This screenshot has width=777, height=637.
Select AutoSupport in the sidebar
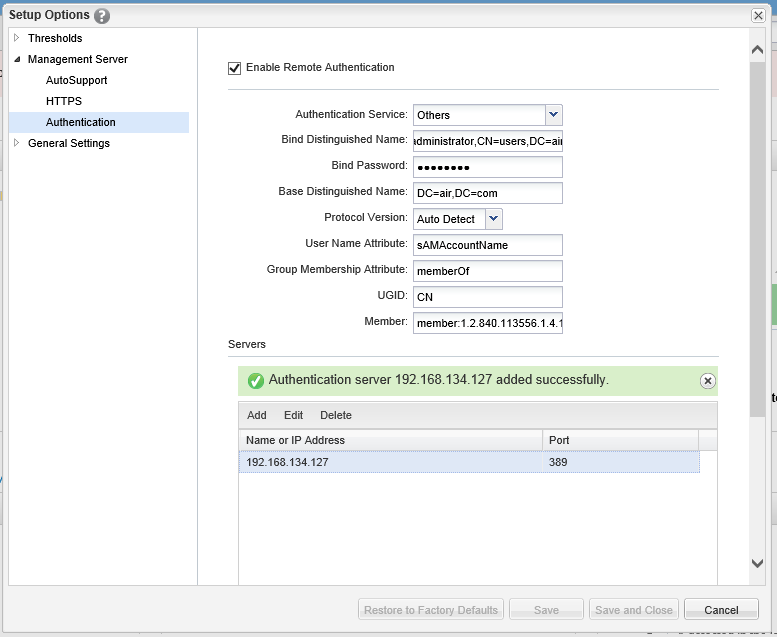pos(76,80)
